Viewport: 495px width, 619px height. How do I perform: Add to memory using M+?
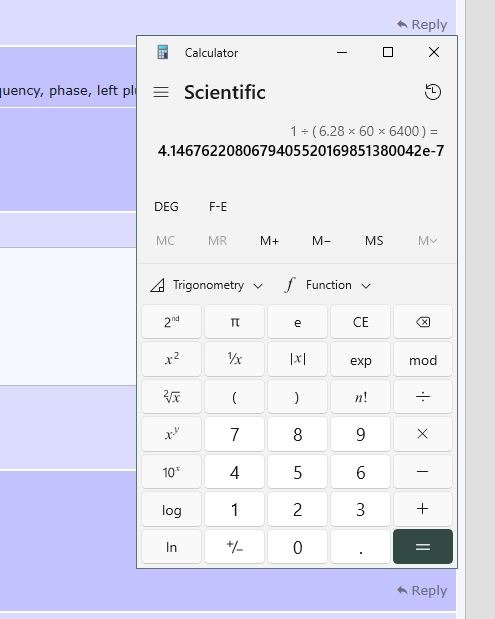point(269,240)
